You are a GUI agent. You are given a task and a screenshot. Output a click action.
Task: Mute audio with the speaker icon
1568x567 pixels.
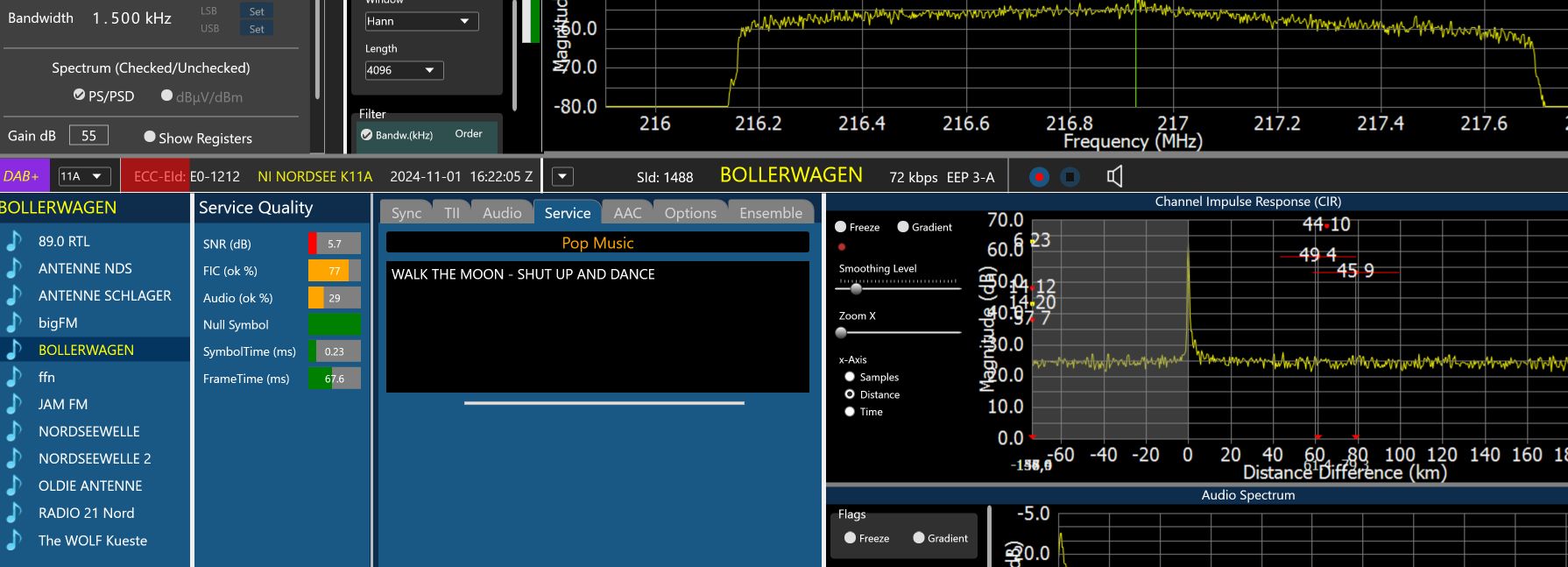[1114, 177]
